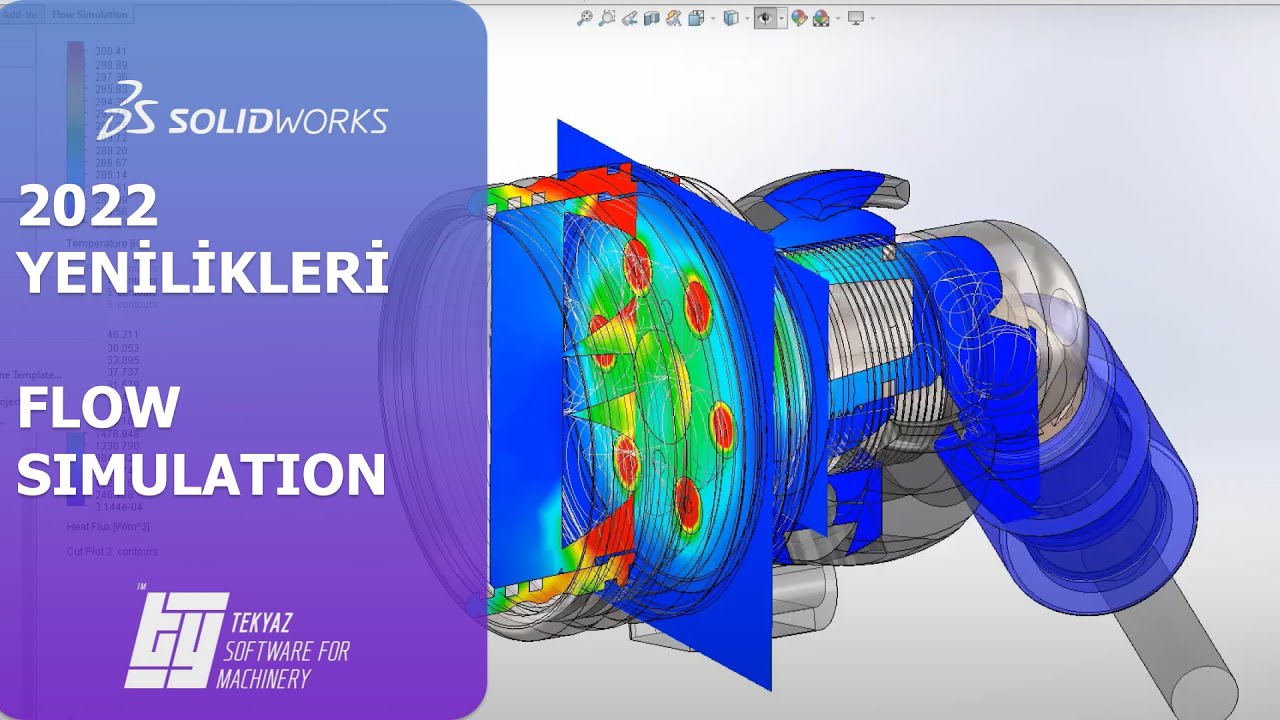
Task: Click the View Orientation cube icon
Action: coord(696,18)
